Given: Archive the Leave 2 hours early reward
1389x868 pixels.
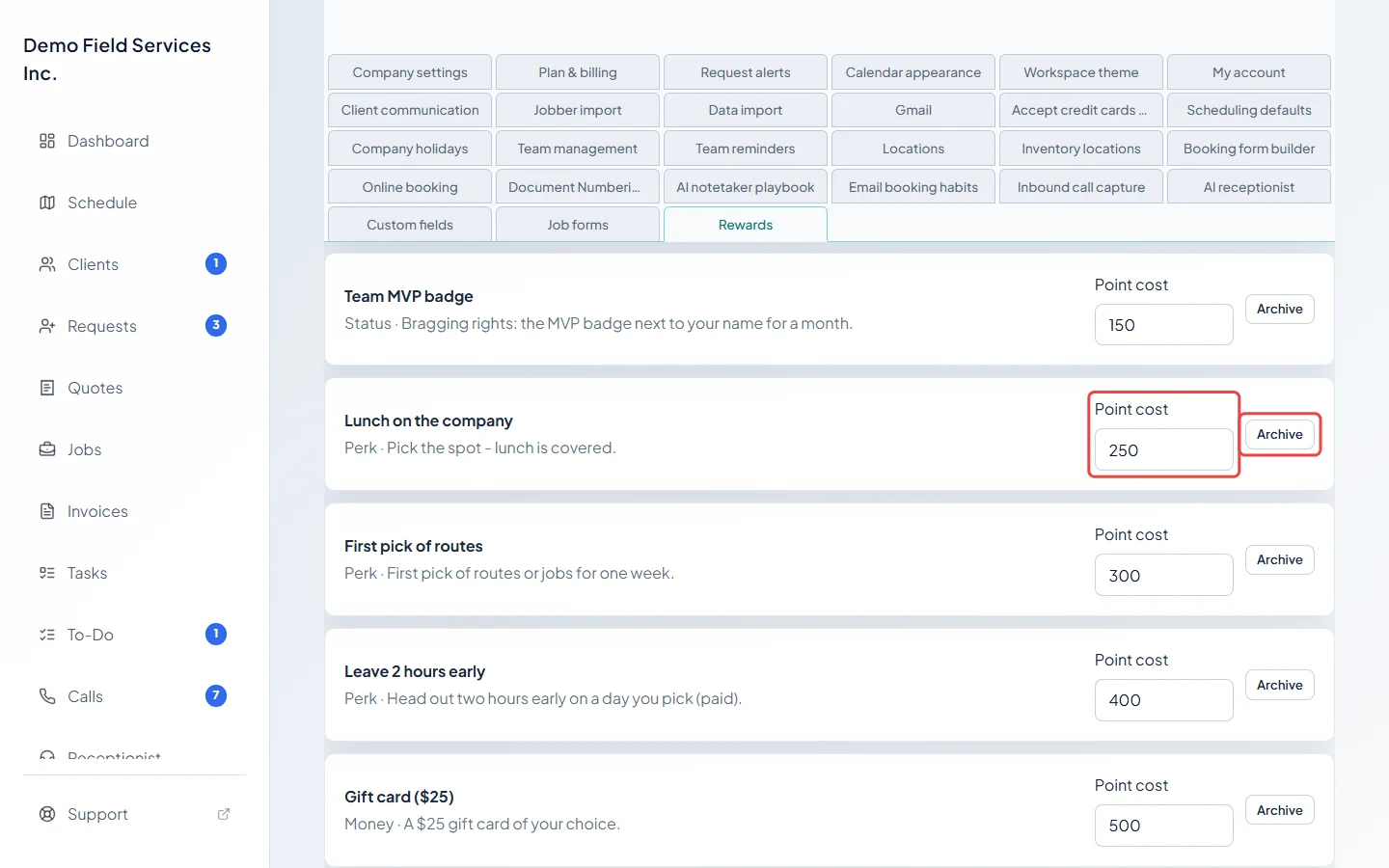Looking at the screenshot, I should (1280, 686).
